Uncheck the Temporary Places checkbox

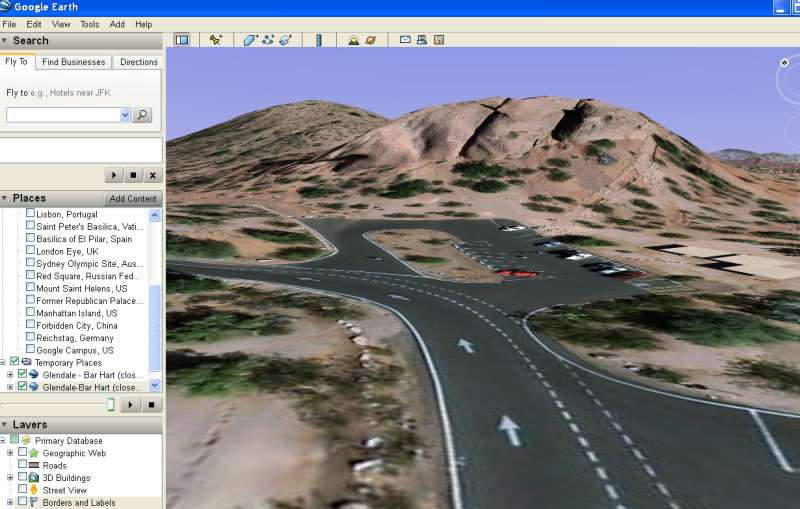[x=14, y=362]
